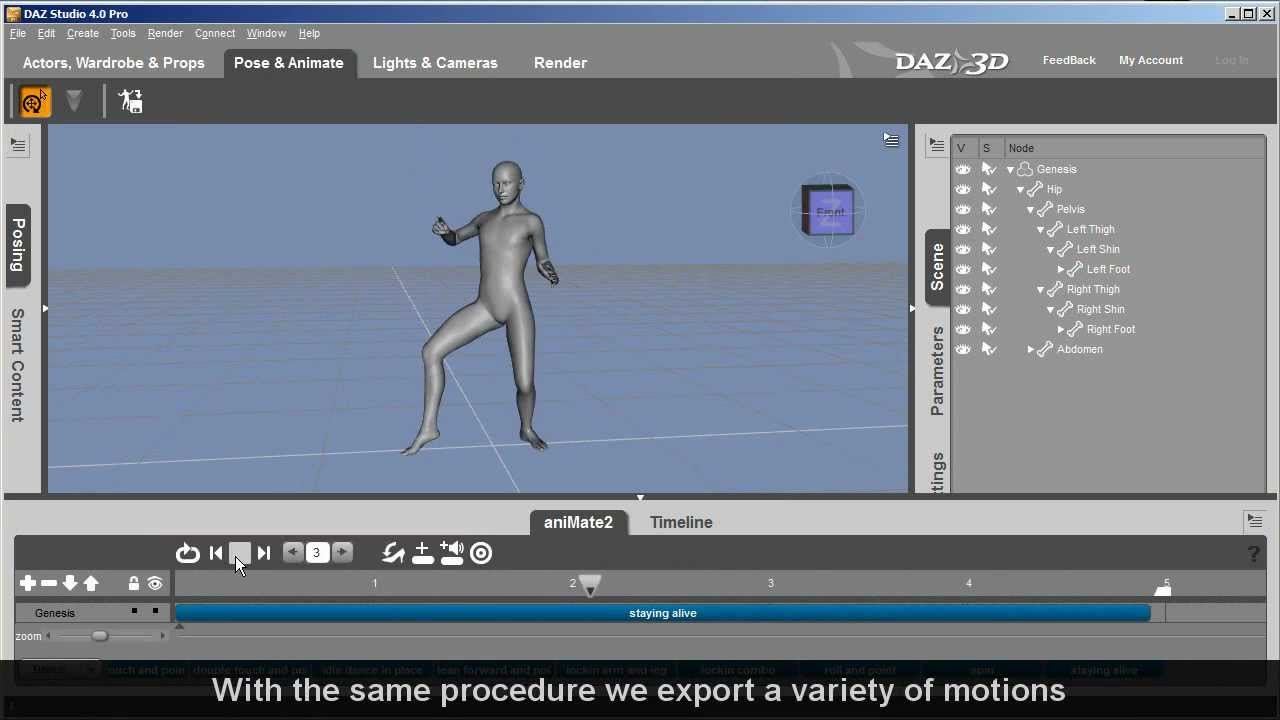Expand the Left Foot tree node

1060,269
